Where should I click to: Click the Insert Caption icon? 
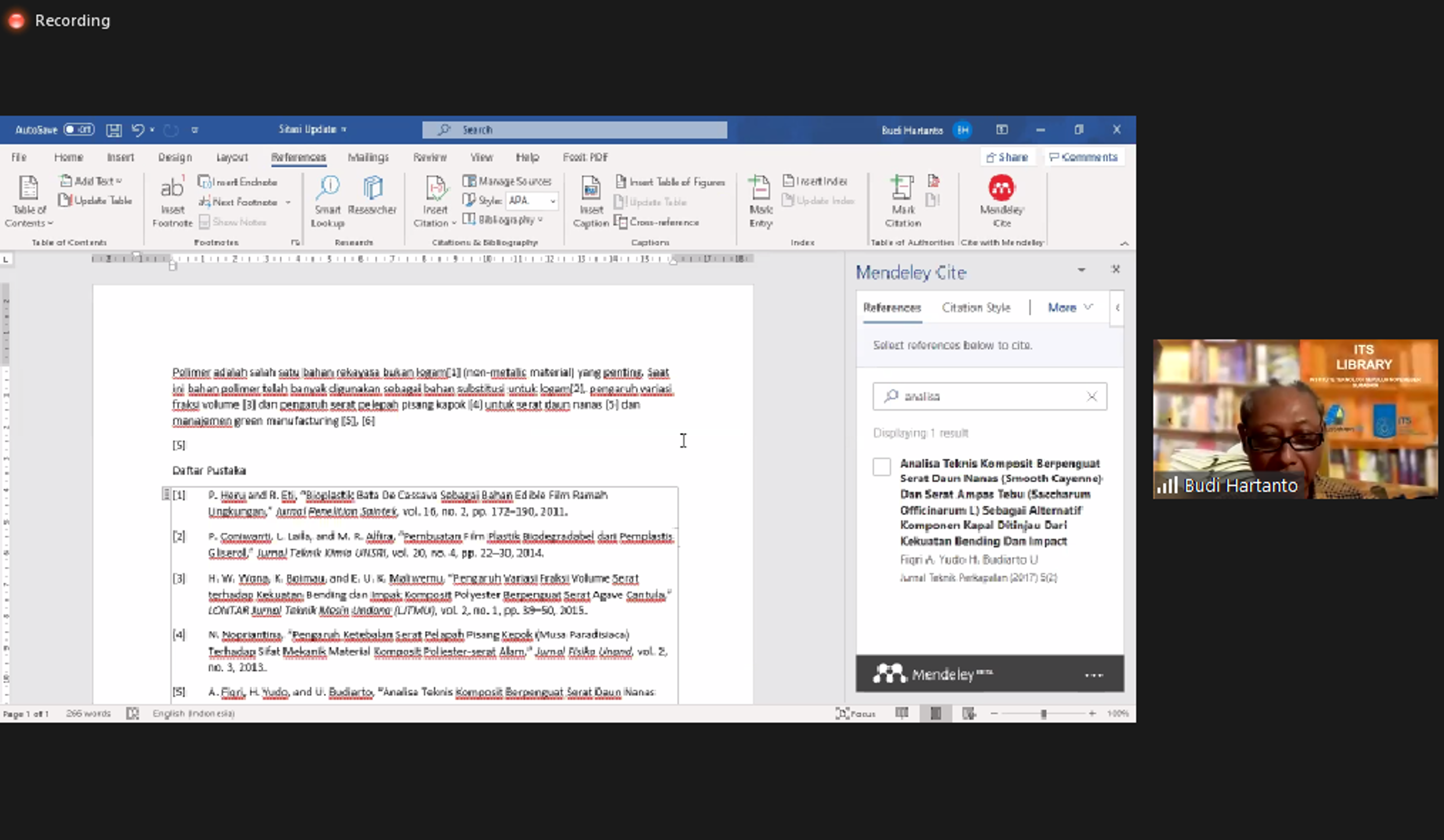pos(591,189)
